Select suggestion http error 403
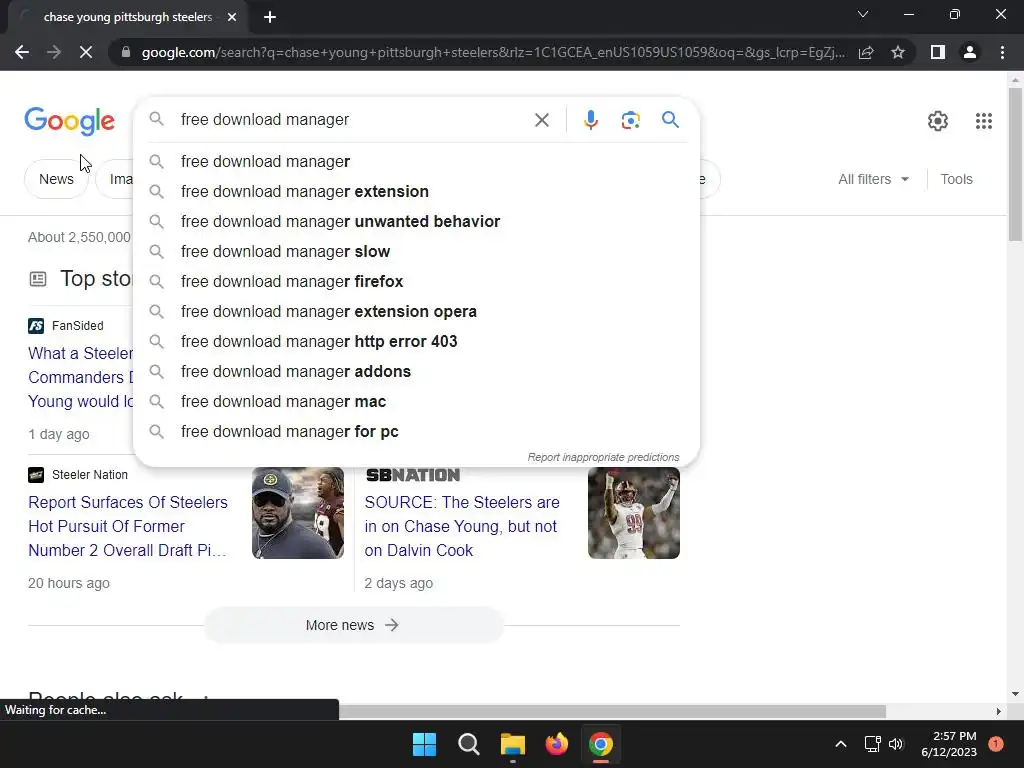The image size is (1024, 768). pyautogui.click(x=416, y=342)
